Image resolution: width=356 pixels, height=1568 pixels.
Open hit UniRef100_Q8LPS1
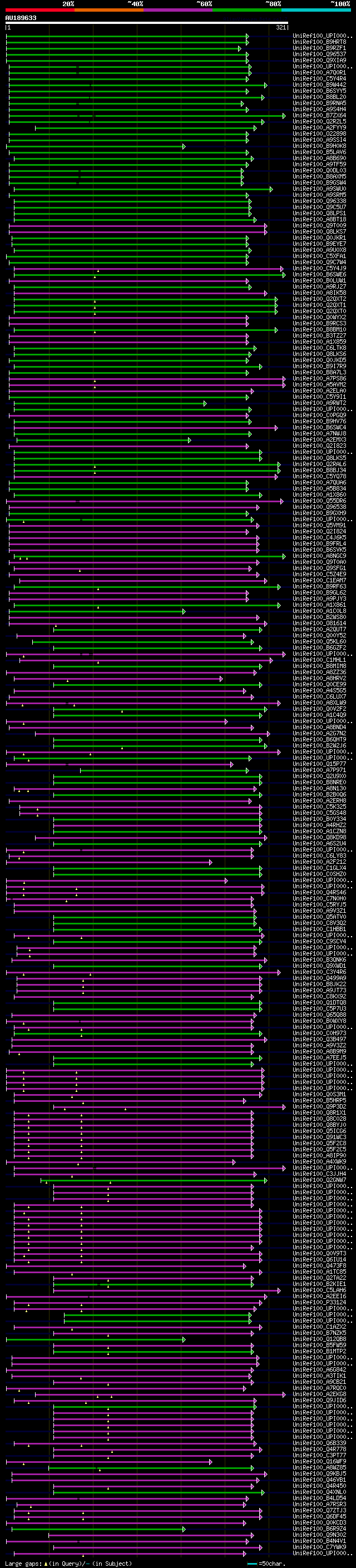click(x=319, y=213)
